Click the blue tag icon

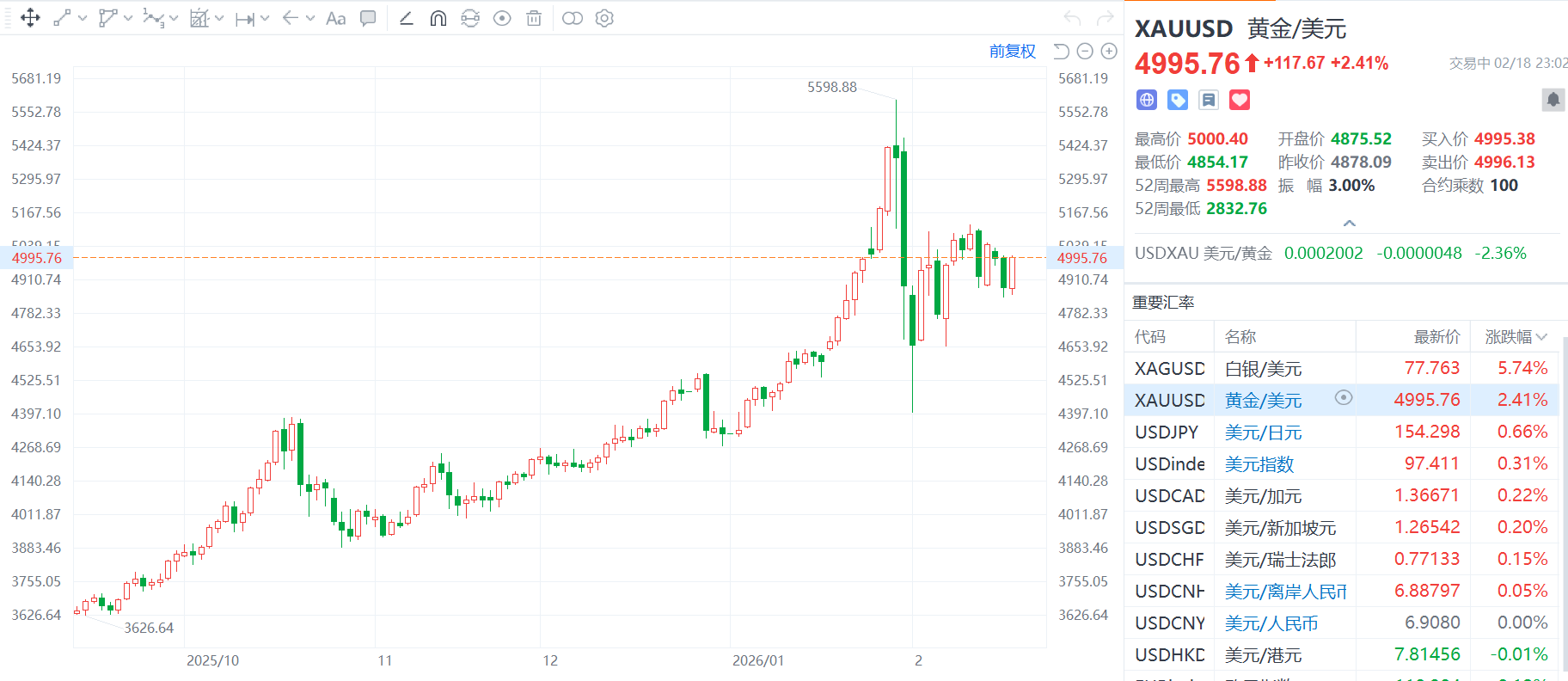pos(1178,100)
